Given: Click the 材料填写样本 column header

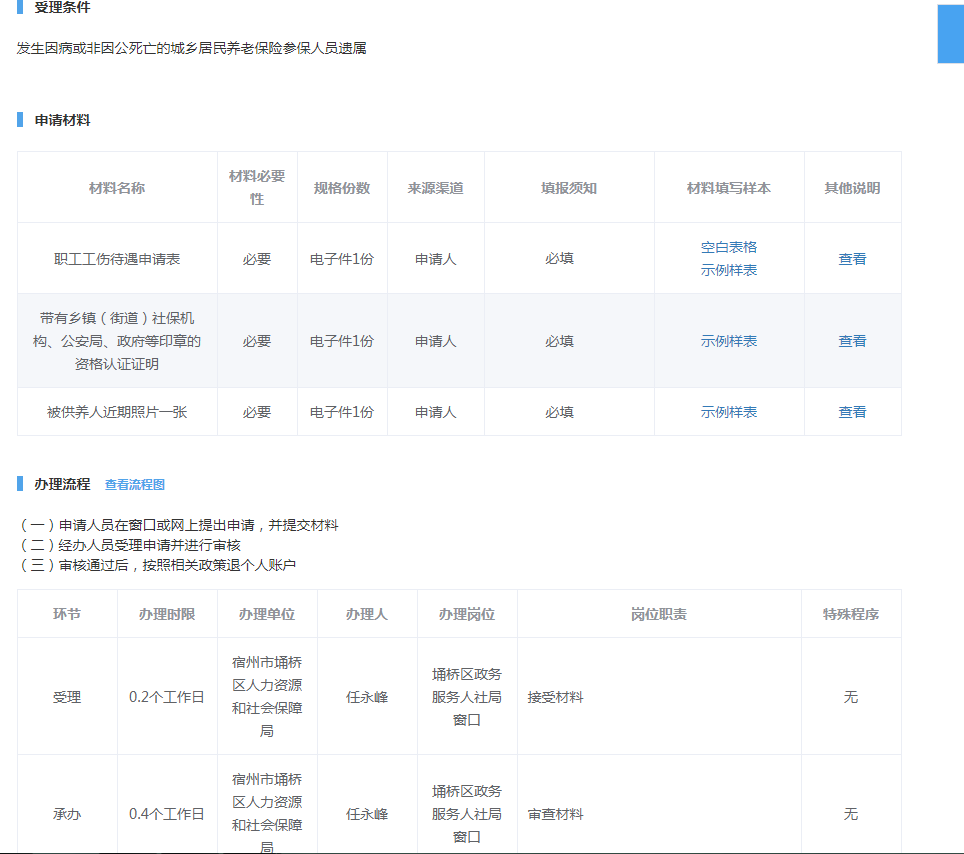Looking at the screenshot, I should tap(728, 188).
